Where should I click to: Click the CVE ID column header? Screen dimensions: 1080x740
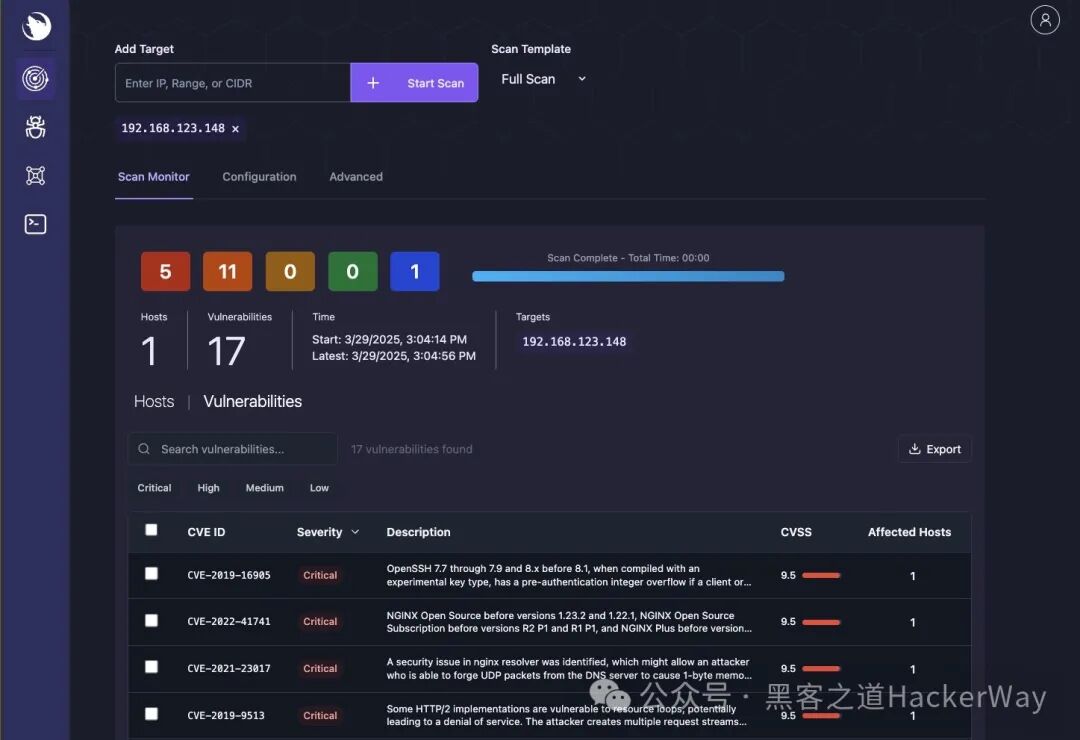[x=206, y=532]
